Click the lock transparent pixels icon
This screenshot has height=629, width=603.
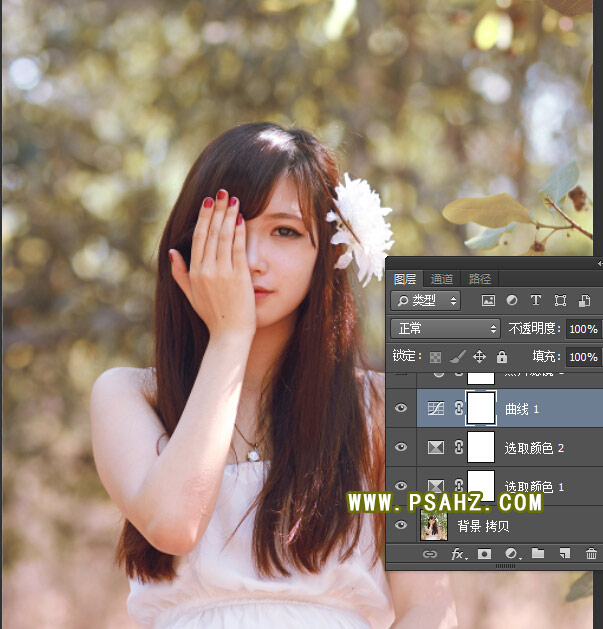pyautogui.click(x=435, y=357)
